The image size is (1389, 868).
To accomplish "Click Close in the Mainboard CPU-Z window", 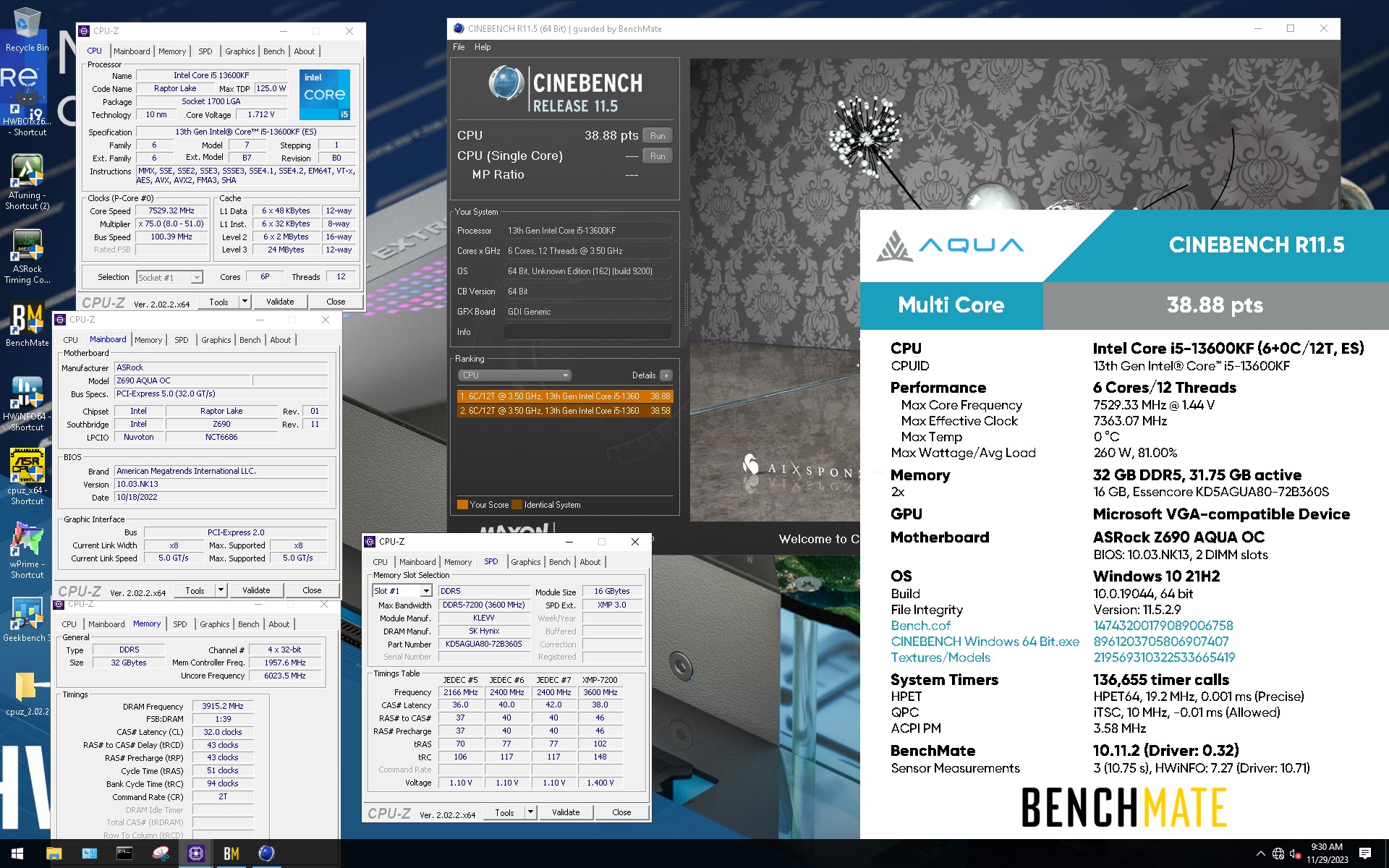I will click(x=312, y=590).
